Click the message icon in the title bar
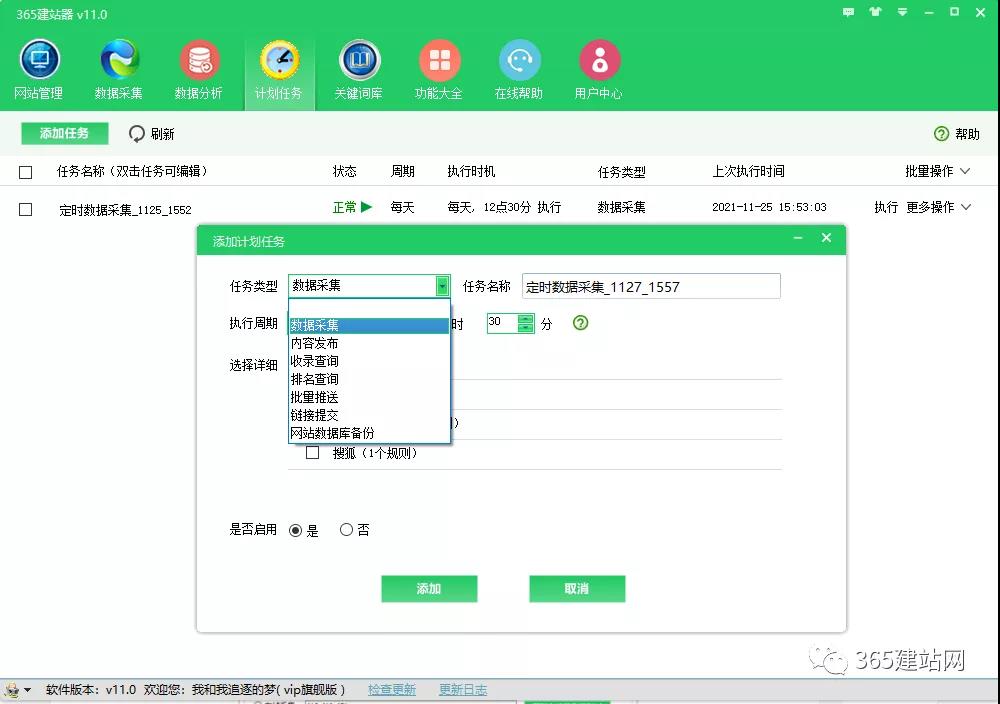This screenshot has height=704, width=1000. point(848,12)
